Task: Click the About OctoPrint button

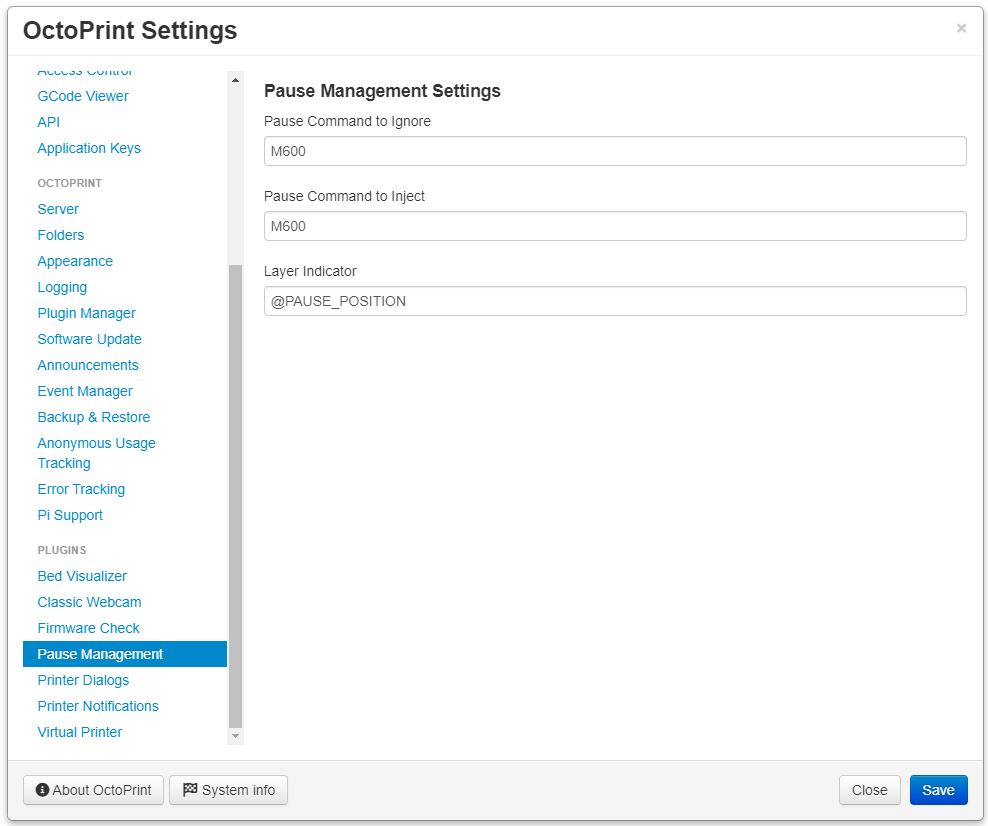Action: point(93,790)
